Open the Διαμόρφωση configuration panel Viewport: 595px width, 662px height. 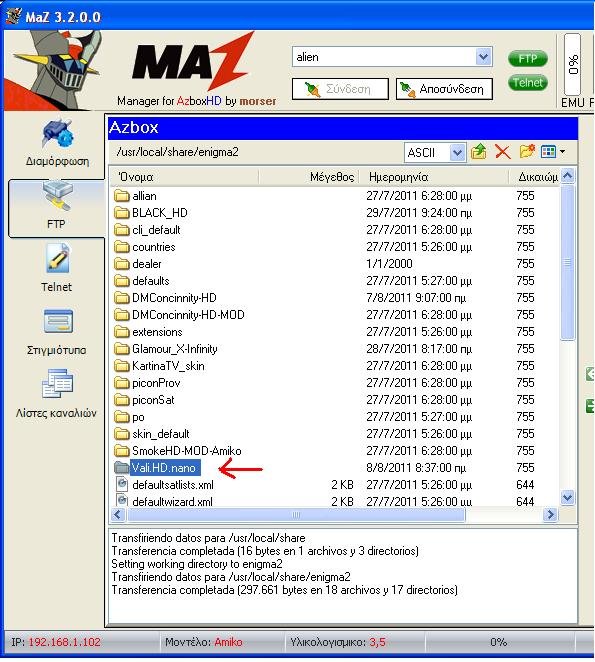(x=58, y=144)
